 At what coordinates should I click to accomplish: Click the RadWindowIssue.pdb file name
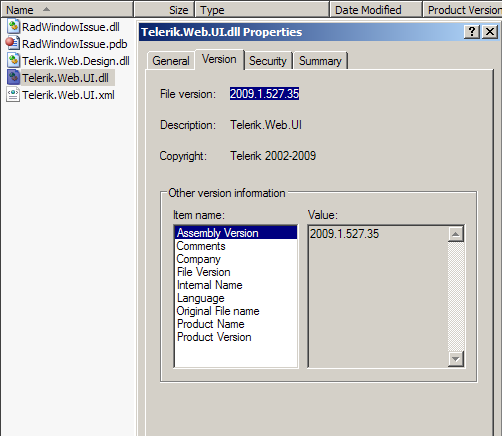click(75, 44)
